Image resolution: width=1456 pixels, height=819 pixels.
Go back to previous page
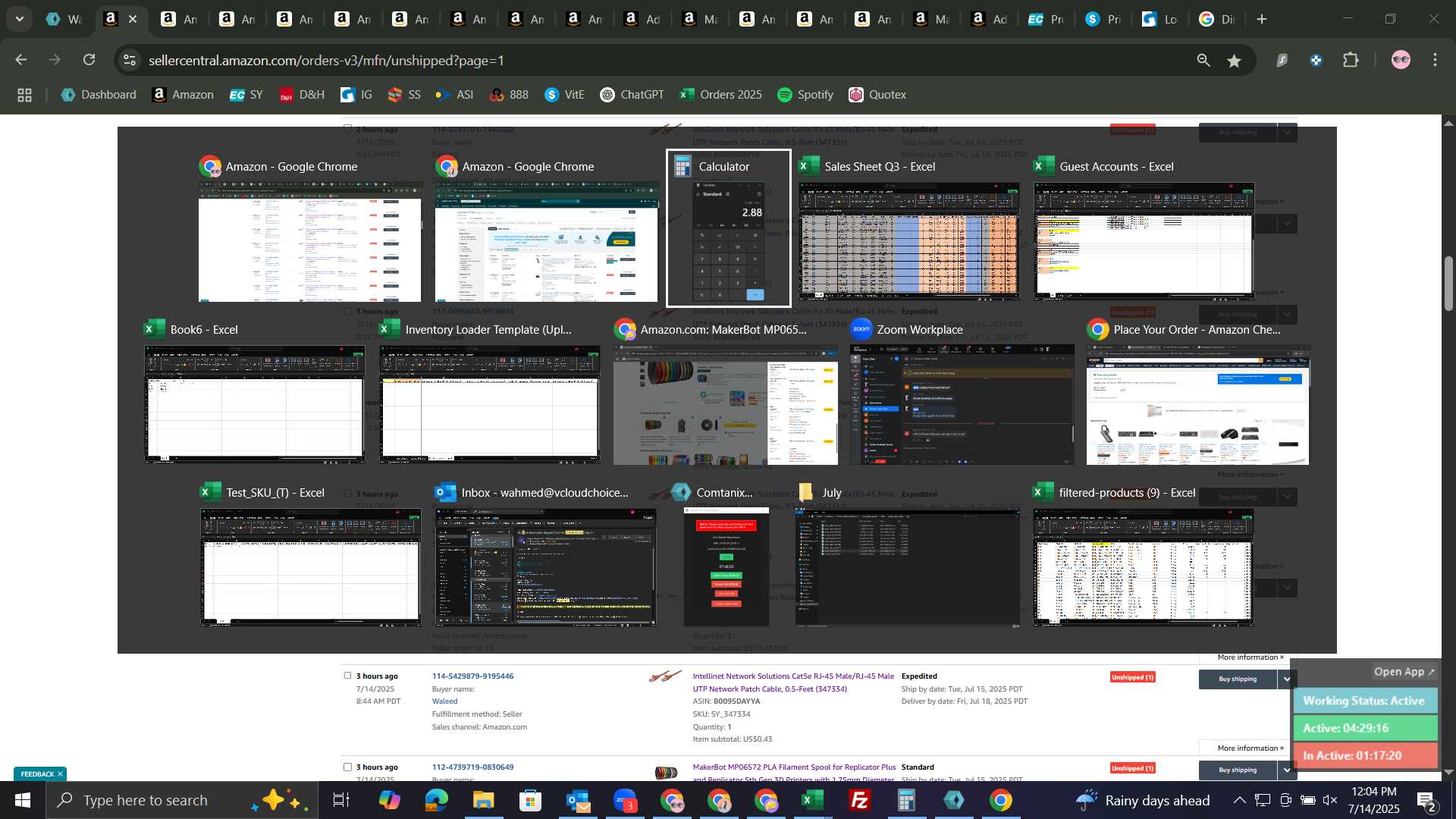(x=20, y=60)
